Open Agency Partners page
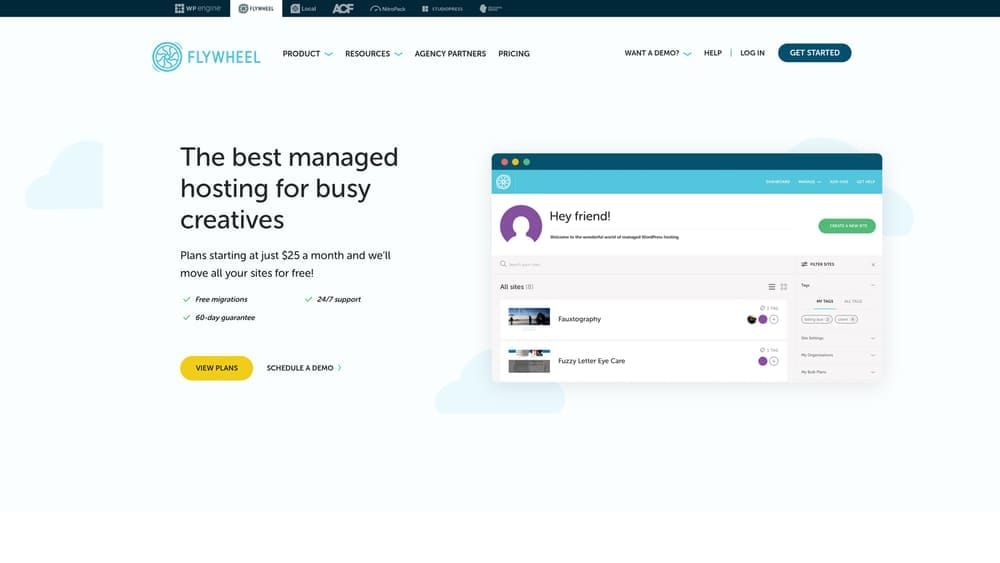The width and height of the screenshot is (1000, 563). [x=450, y=54]
